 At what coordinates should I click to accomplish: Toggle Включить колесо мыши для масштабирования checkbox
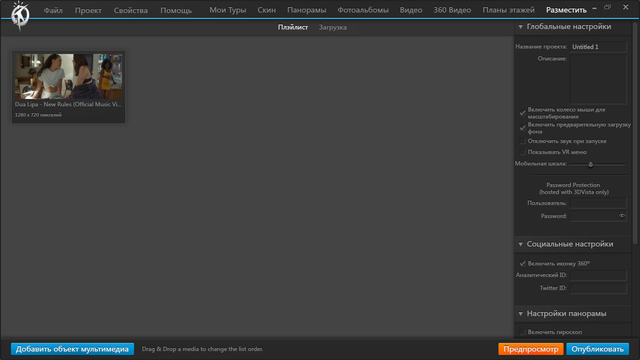(522, 113)
